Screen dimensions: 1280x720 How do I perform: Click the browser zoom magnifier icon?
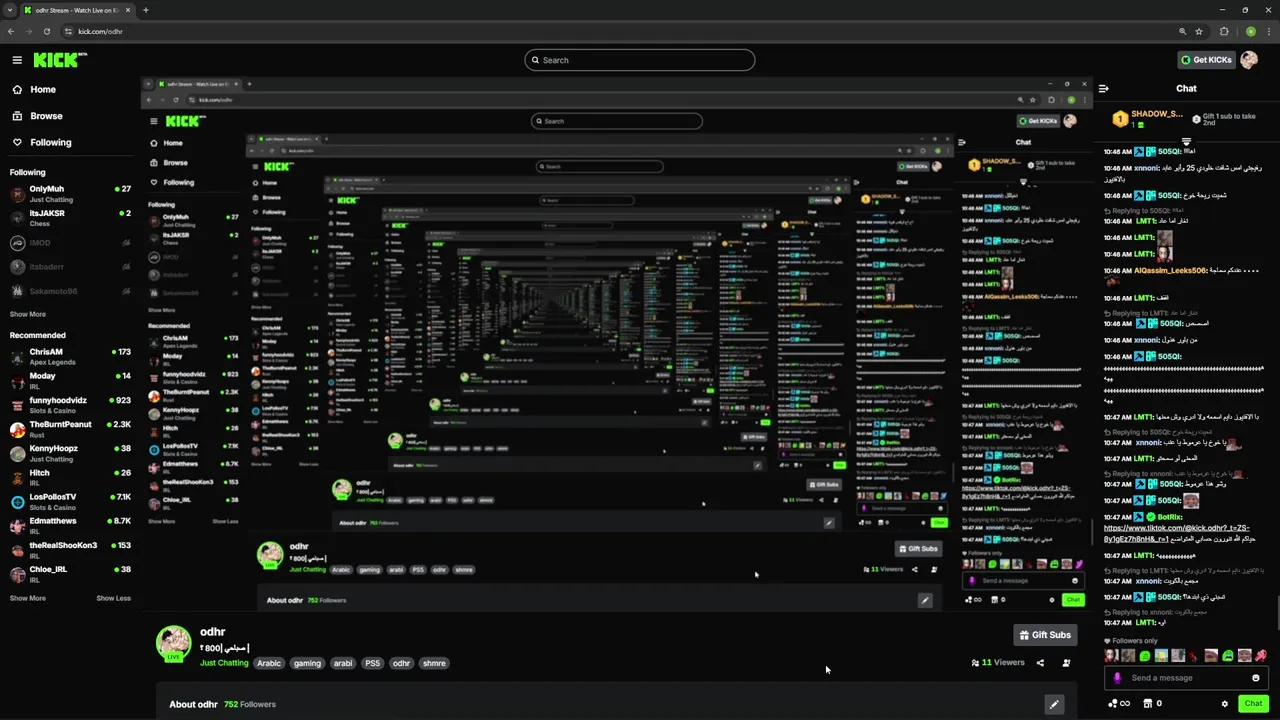click(1183, 31)
